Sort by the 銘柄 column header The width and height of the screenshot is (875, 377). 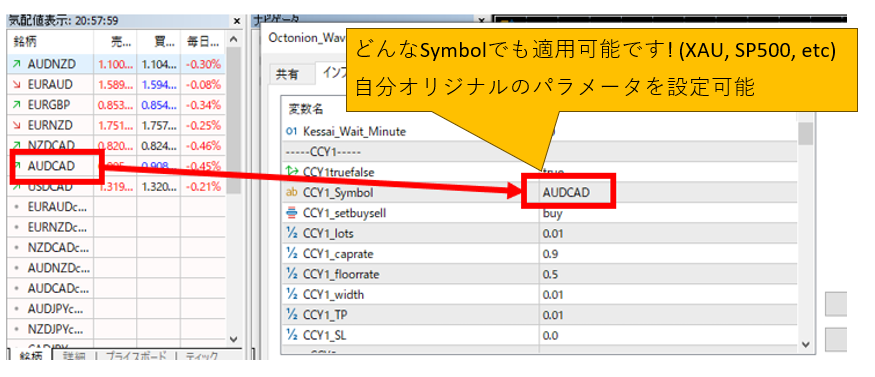point(50,42)
